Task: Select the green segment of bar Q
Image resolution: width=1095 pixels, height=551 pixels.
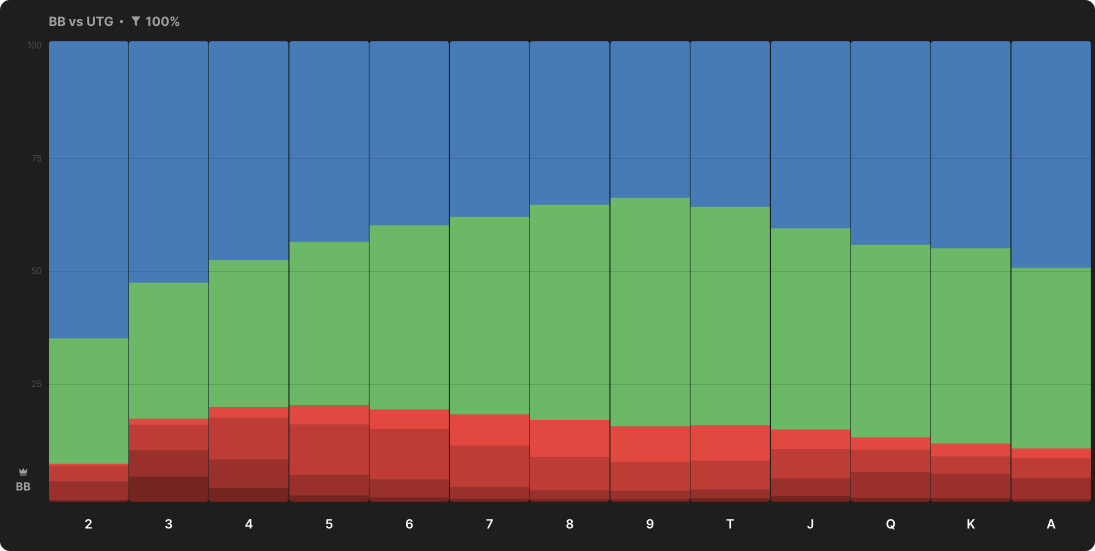Action: click(890, 341)
